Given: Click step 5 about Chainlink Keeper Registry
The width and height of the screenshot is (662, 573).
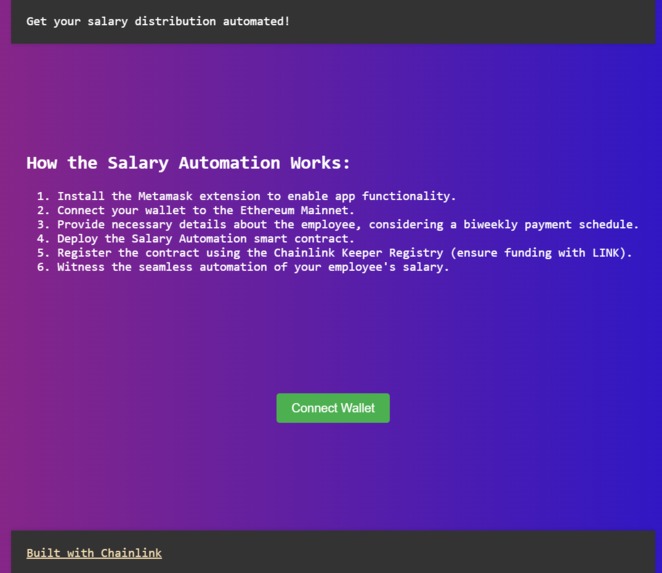Looking at the screenshot, I should point(345,253).
